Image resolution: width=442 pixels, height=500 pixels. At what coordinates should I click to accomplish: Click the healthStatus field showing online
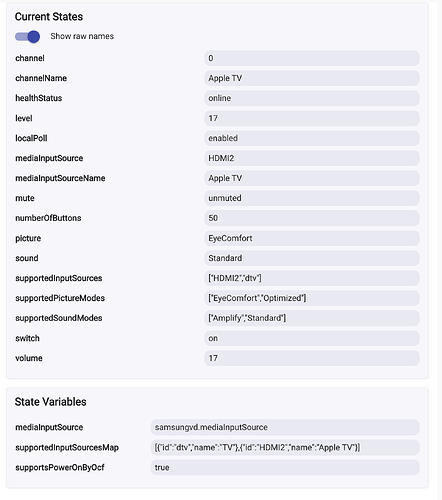pyautogui.click(x=312, y=98)
